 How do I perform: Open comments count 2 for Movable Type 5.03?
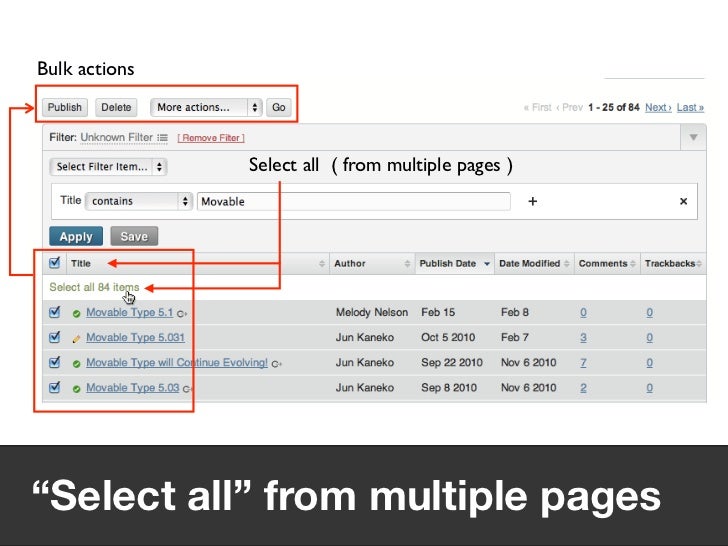click(583, 388)
